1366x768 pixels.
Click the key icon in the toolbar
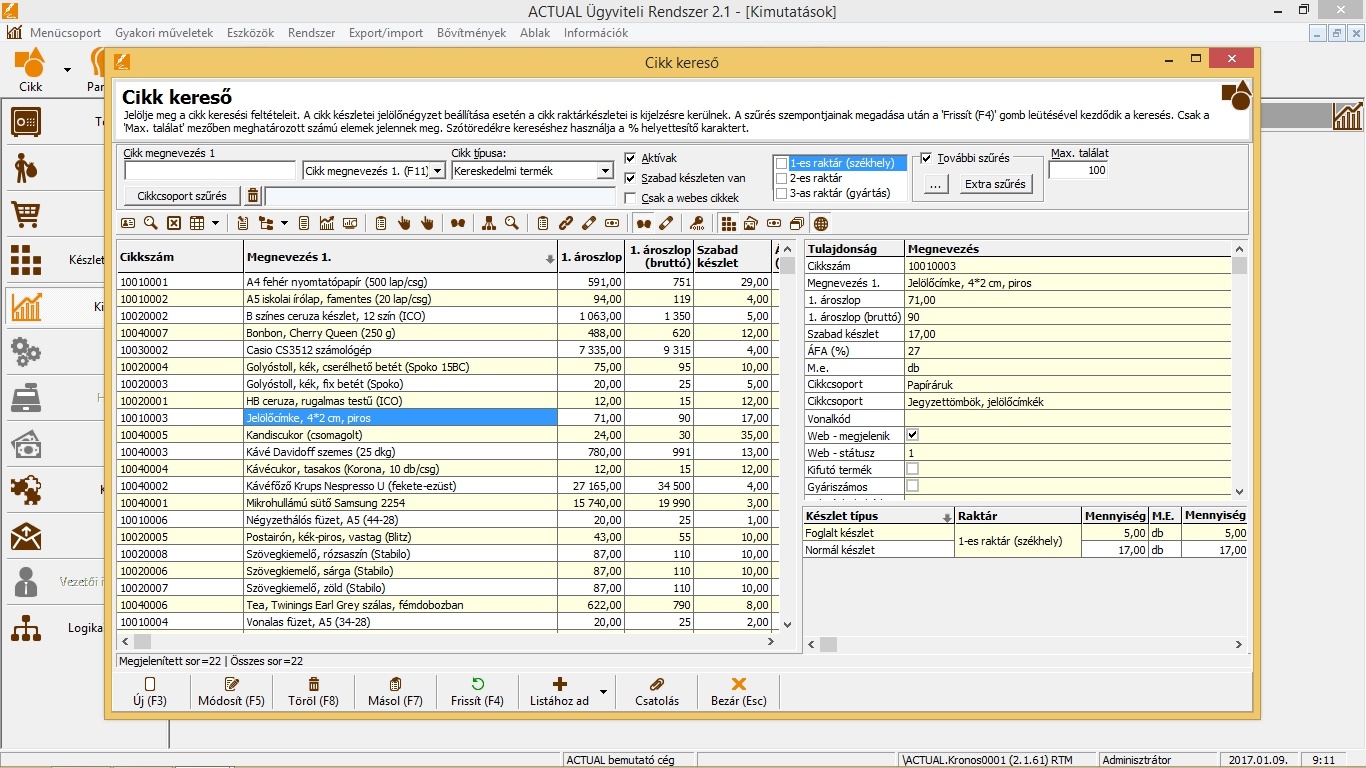click(x=697, y=223)
